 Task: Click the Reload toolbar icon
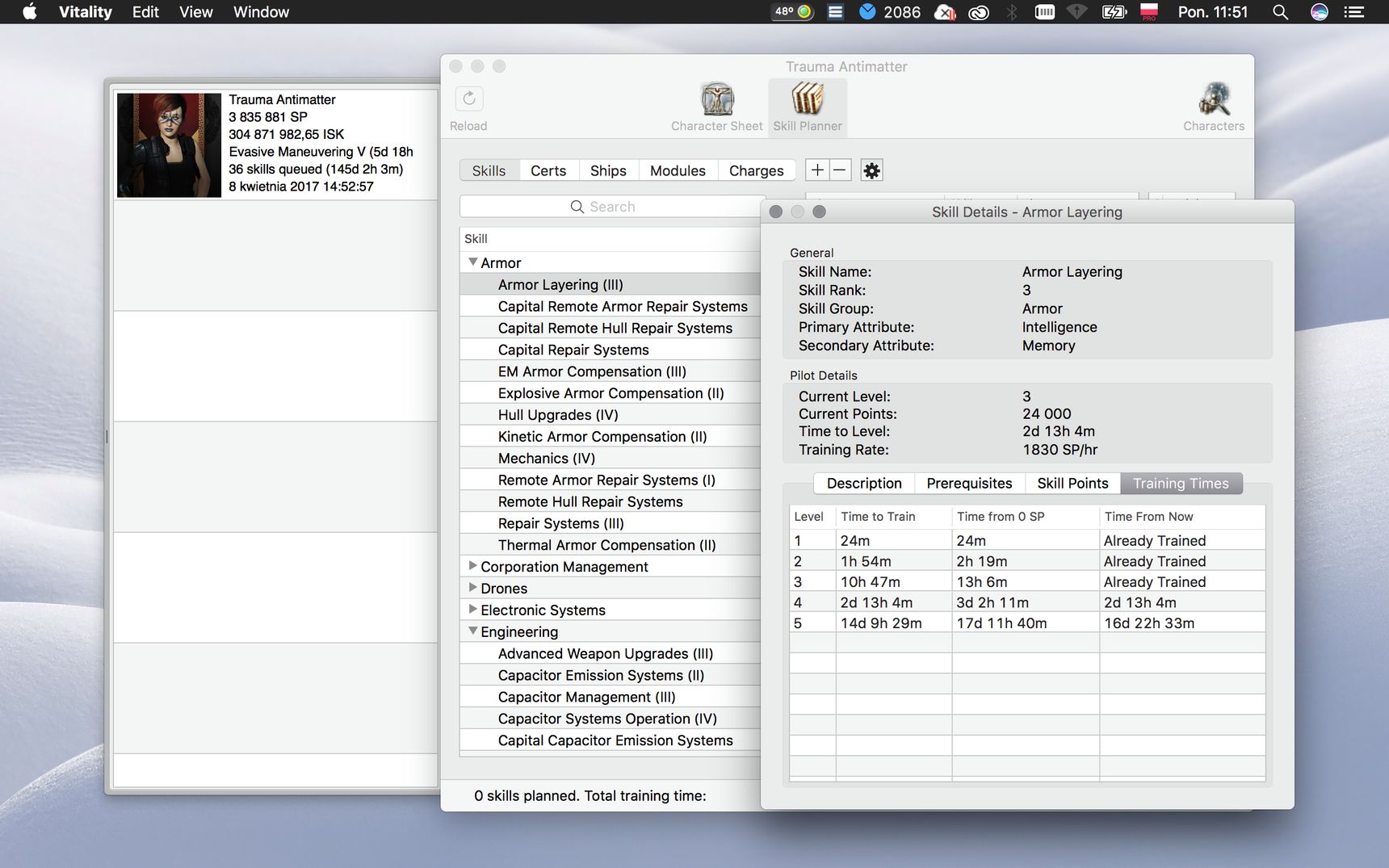[x=469, y=99]
